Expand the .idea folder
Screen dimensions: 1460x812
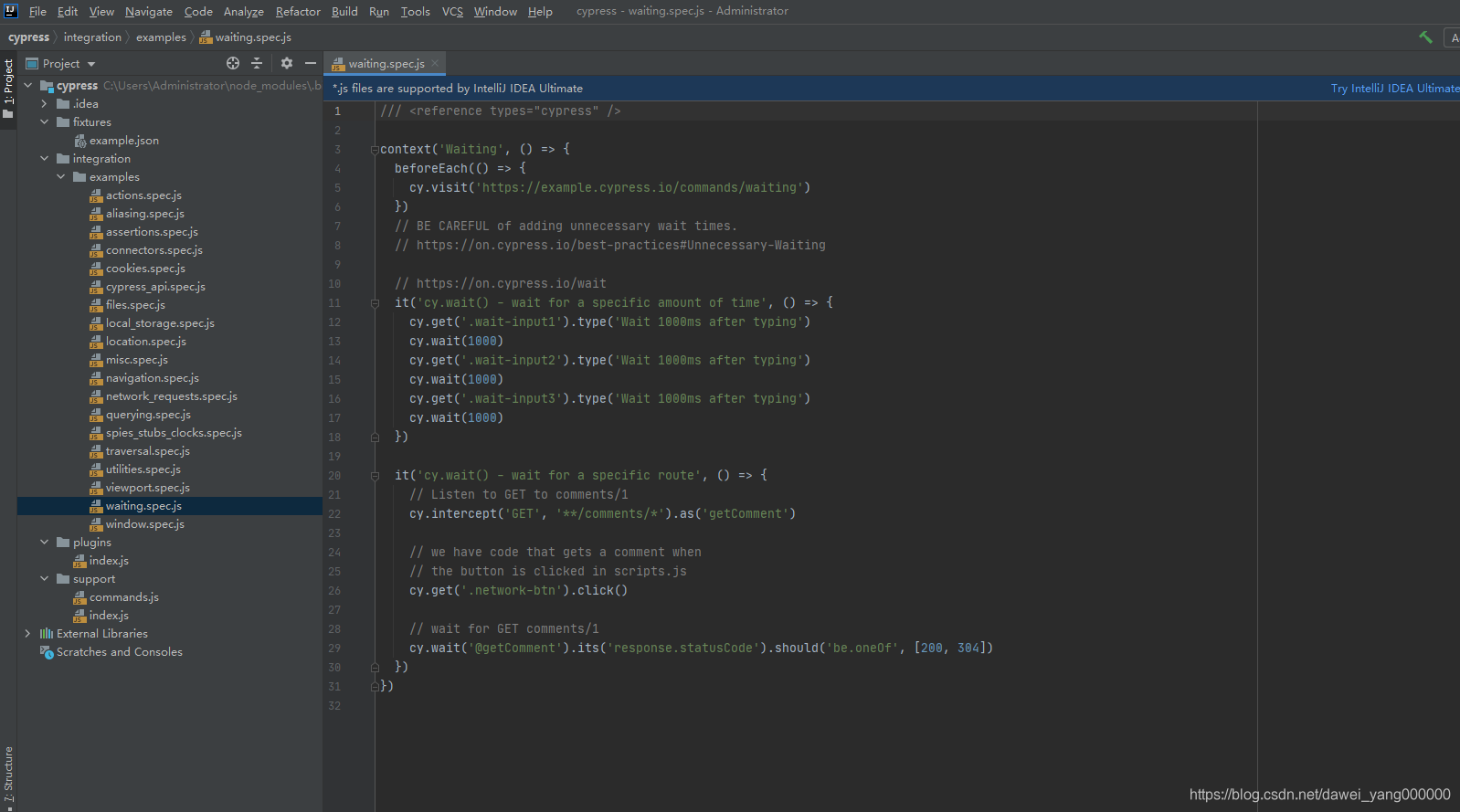(x=44, y=103)
